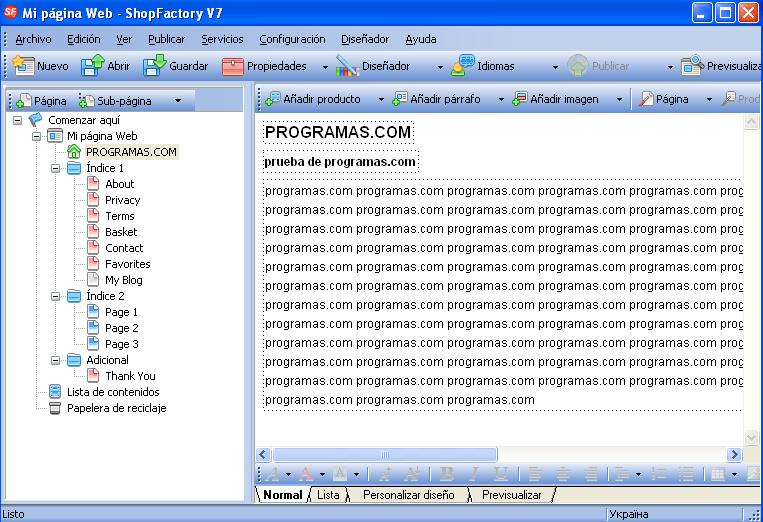763x522 pixels.
Task: Switch to Personalizar diseño tab
Action: pos(408,495)
